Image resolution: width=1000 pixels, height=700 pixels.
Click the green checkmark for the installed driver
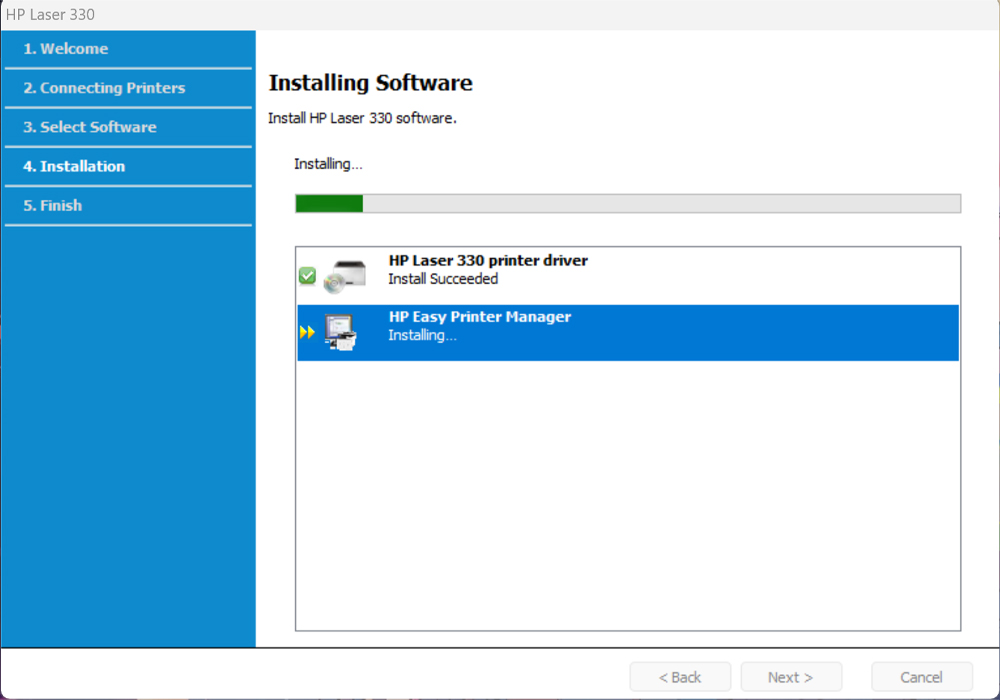pos(307,275)
